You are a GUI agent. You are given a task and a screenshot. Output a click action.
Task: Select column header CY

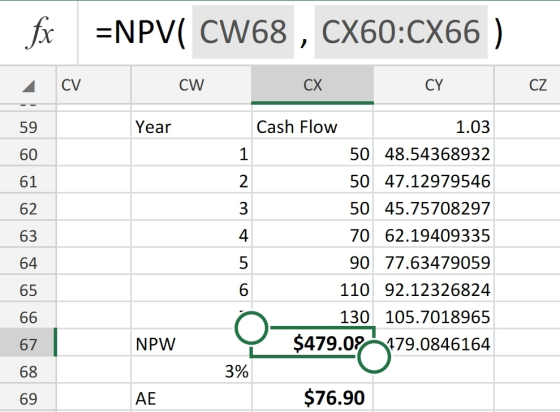click(434, 85)
